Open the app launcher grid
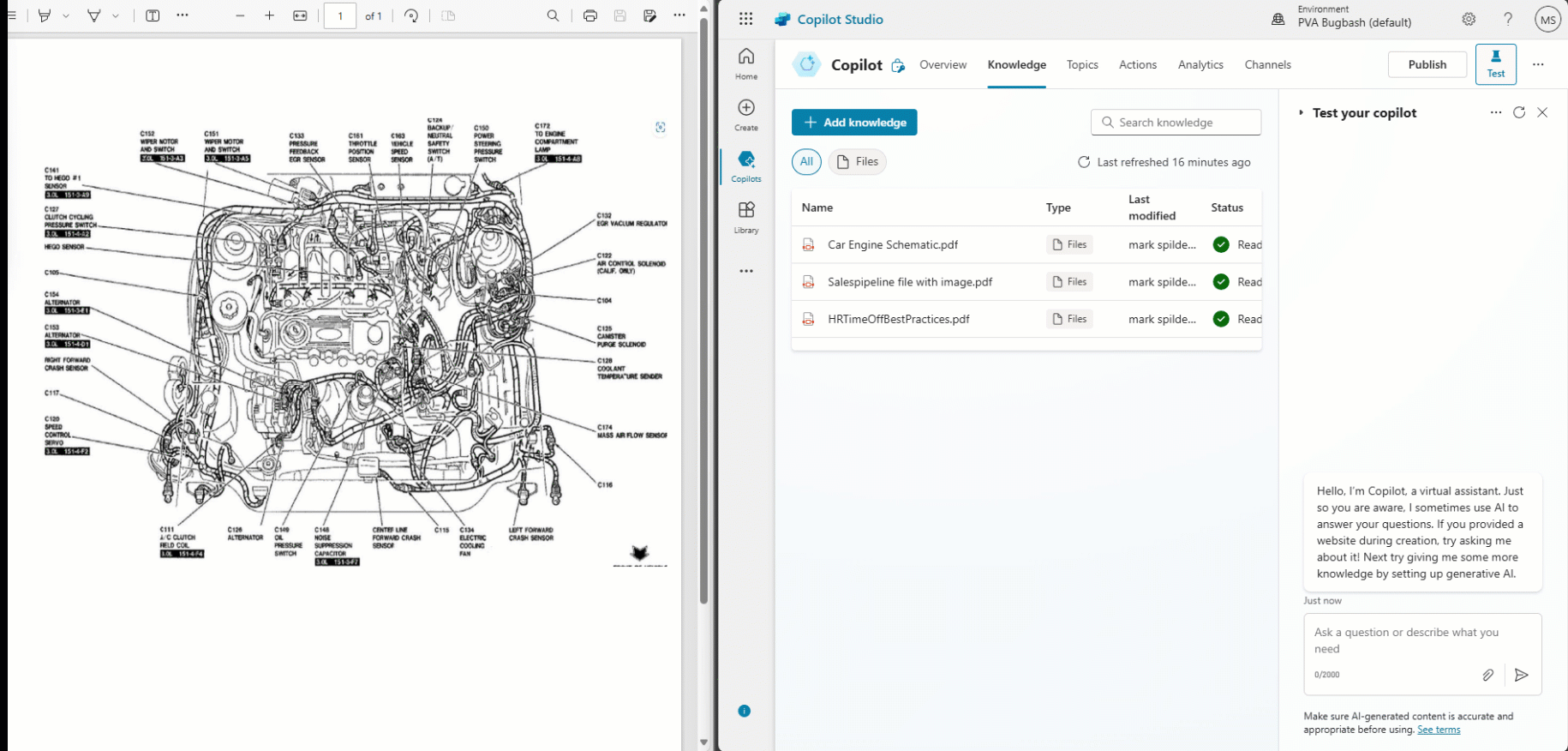Screen dimensions: 1568x751 (746, 19)
